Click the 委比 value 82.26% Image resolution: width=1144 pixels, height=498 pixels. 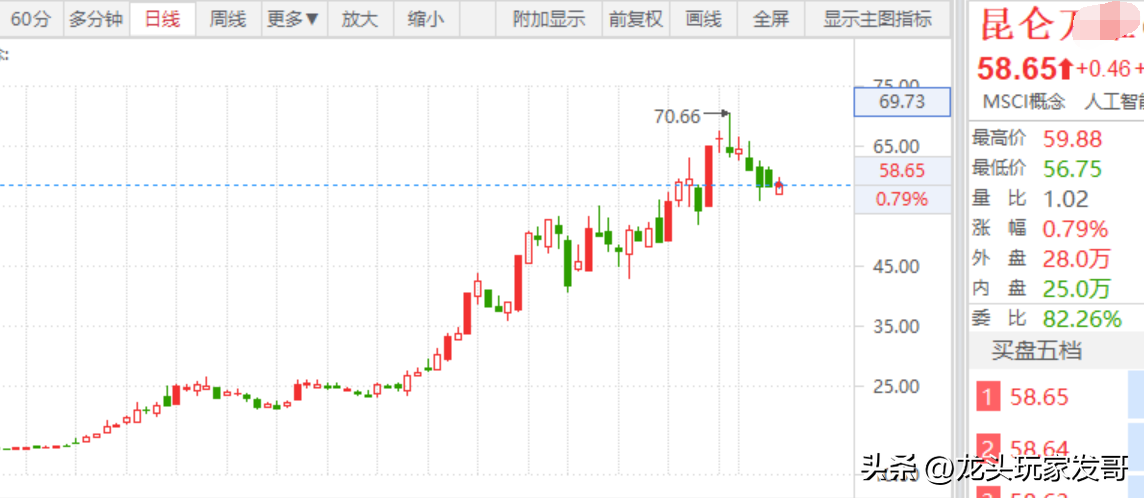pyautogui.click(x=1082, y=319)
